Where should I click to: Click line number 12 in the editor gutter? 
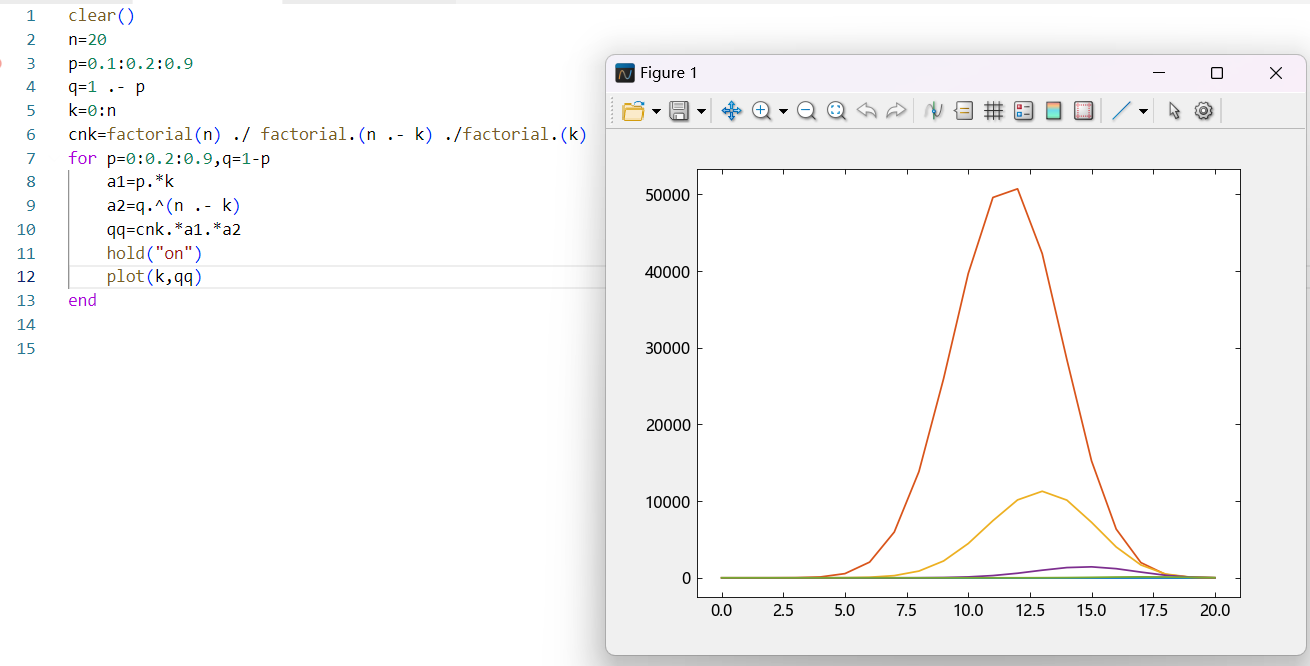[x=26, y=277]
